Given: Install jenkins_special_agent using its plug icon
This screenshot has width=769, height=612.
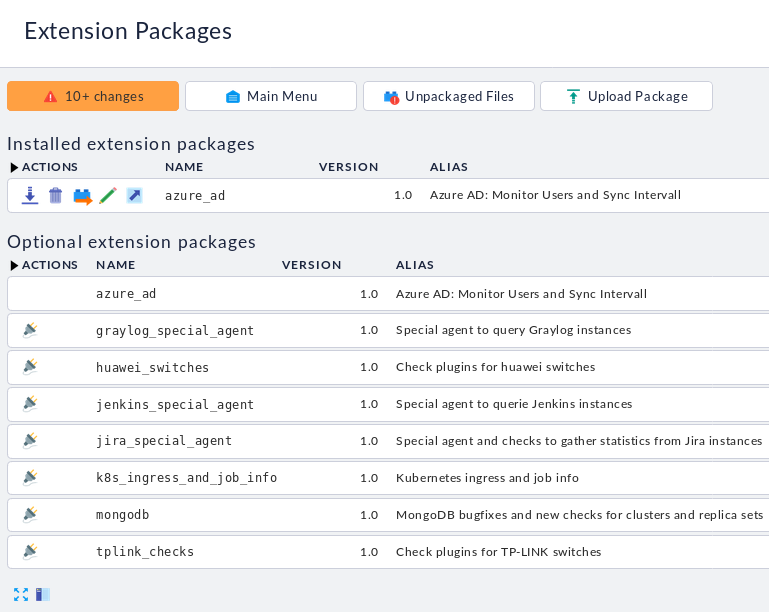Looking at the screenshot, I should [30, 404].
